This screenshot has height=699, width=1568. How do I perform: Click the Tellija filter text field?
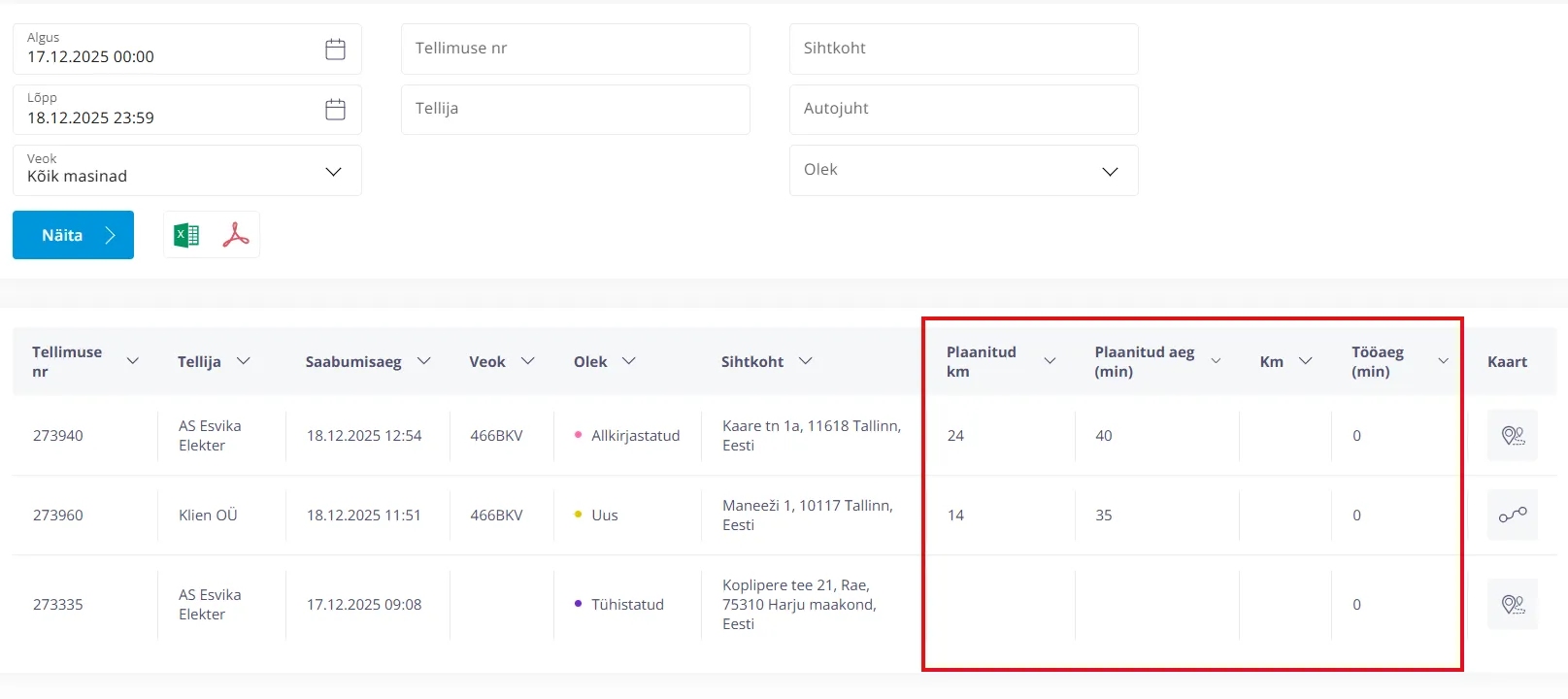pos(575,109)
